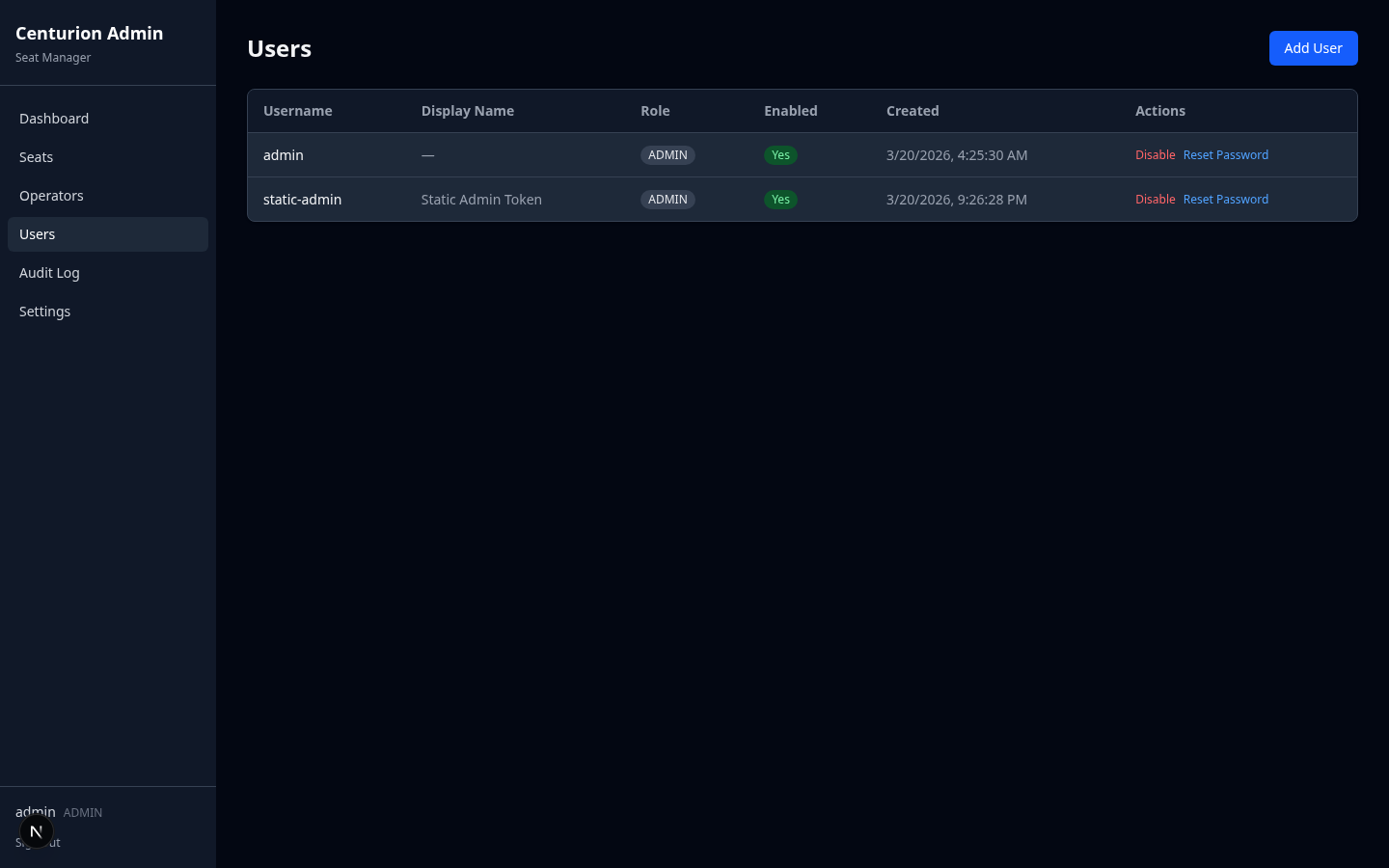Open the Dashboard page from the sidebar
Image resolution: width=1389 pixels, height=868 pixels.
pyautogui.click(x=54, y=119)
